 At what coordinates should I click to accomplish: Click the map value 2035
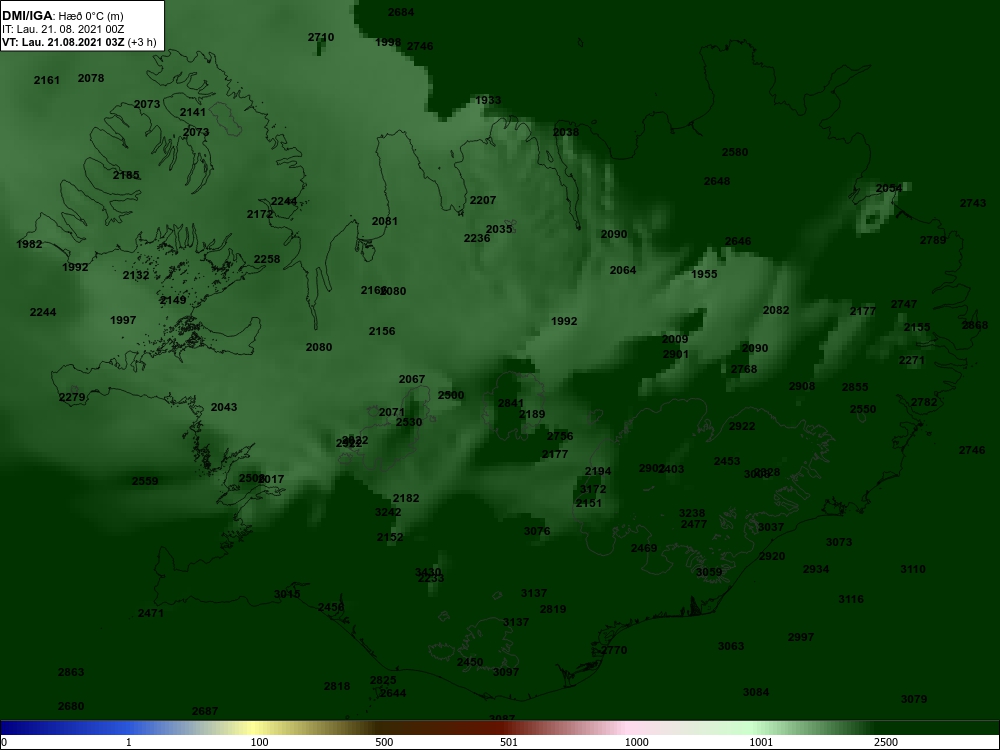pos(499,230)
